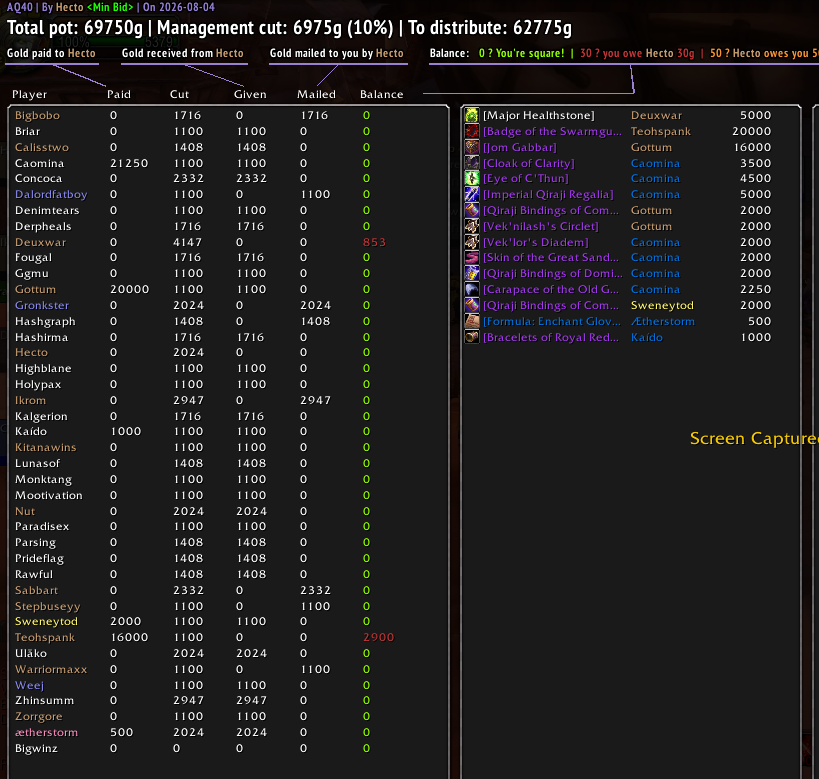This screenshot has width=819, height=779.
Task: Select player ætherstorm in the list
Action: (46, 732)
